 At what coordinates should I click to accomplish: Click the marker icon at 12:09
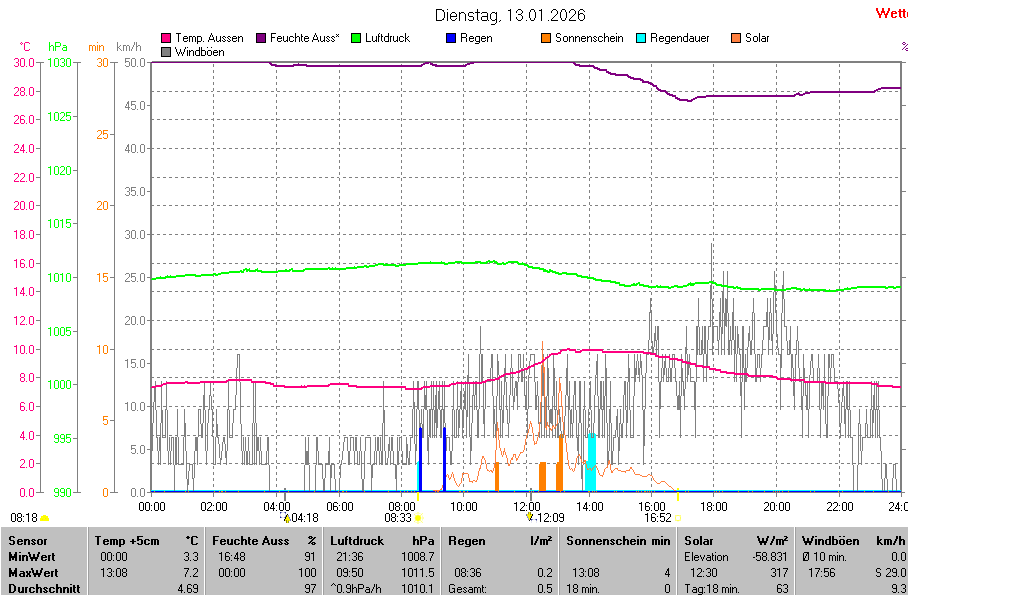531,517
